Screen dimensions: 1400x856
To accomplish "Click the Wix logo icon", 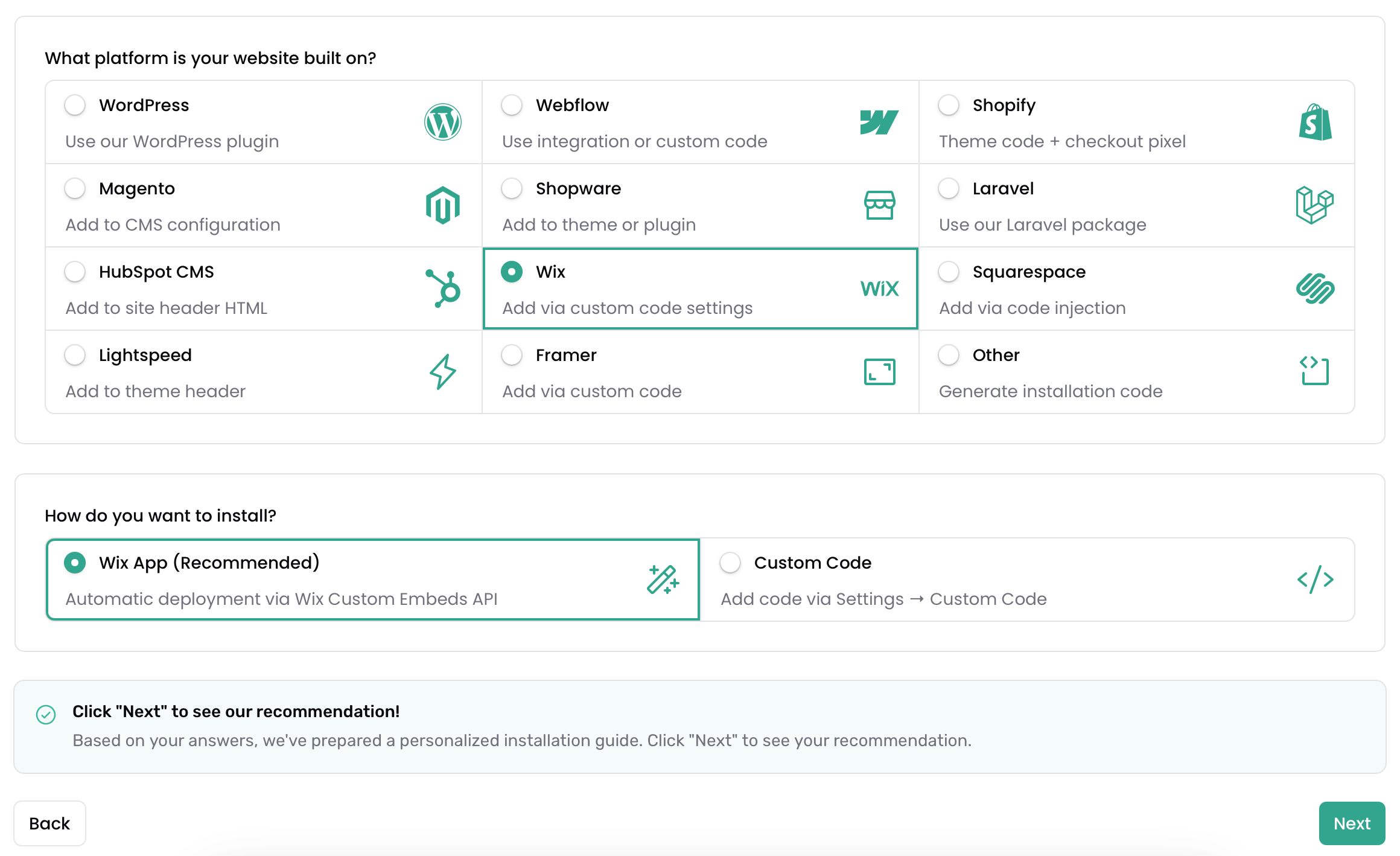I will pos(879,289).
